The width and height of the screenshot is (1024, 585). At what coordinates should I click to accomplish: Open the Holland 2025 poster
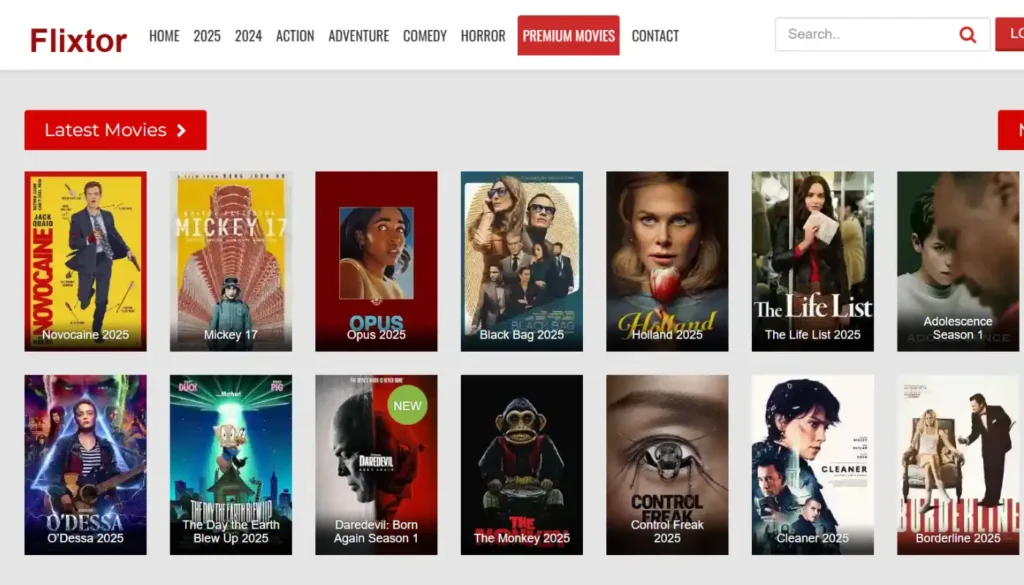pyautogui.click(x=667, y=261)
